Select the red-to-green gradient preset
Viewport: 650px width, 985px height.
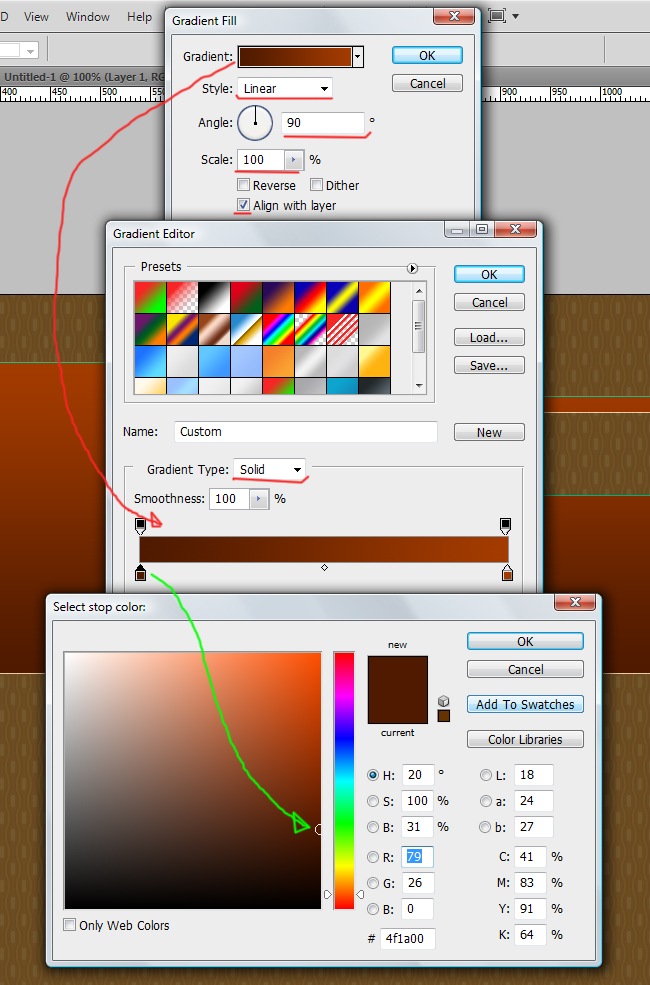point(150,297)
